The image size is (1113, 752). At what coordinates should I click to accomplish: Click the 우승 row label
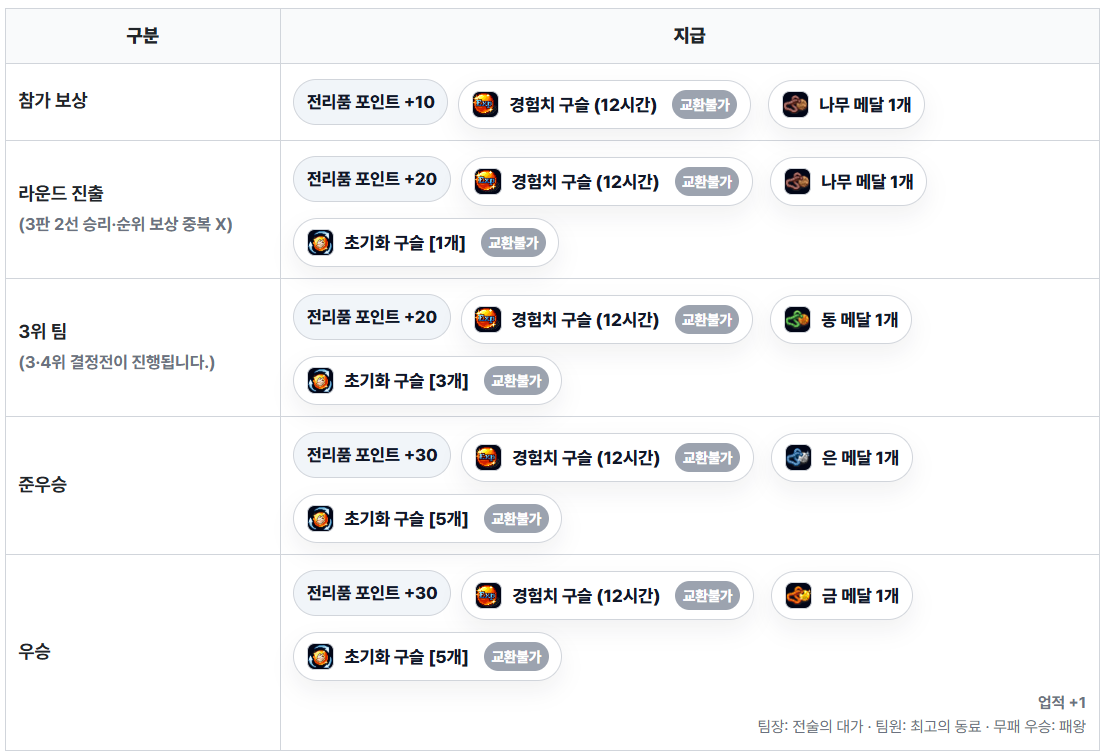tap(34, 653)
